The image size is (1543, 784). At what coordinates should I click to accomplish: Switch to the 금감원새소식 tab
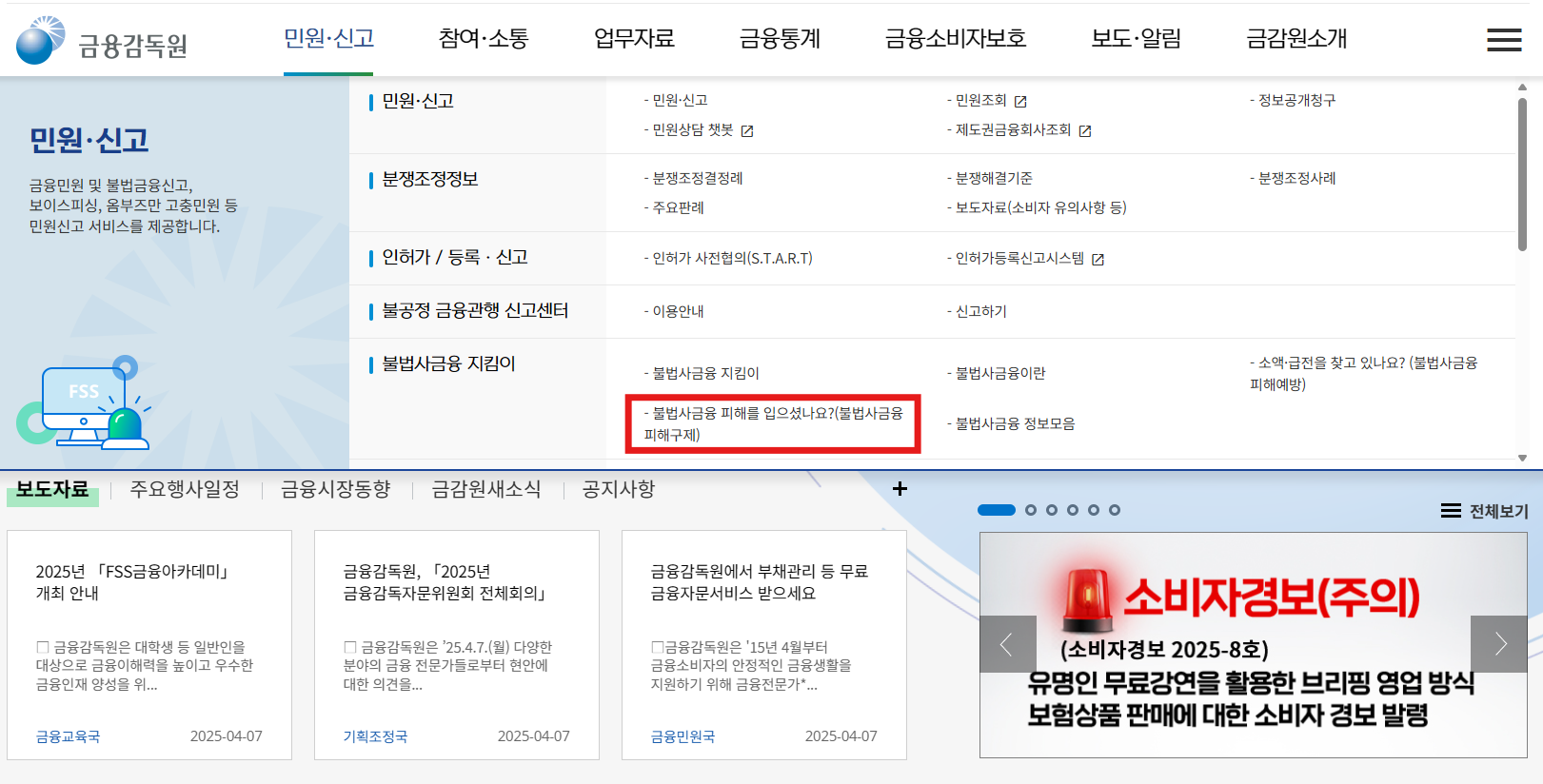486,489
